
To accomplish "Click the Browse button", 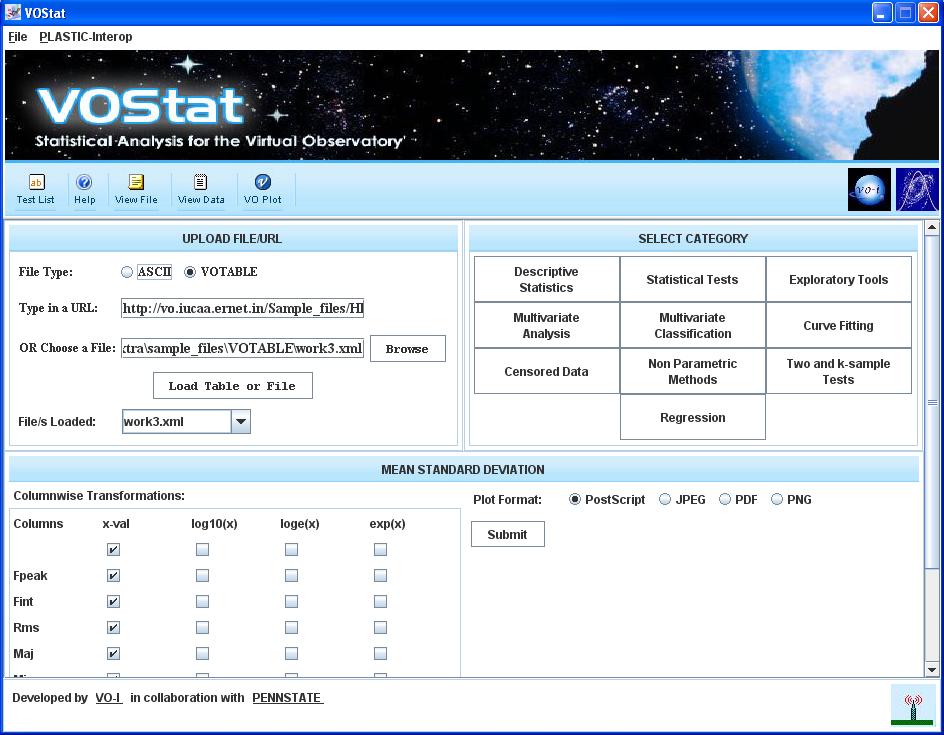I will [408, 349].
